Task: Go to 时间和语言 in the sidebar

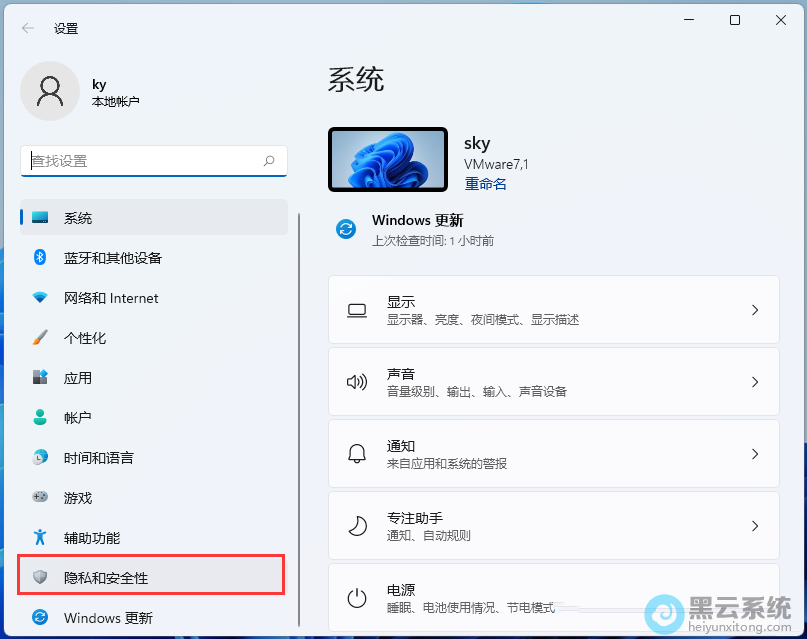Action: click(x=98, y=458)
